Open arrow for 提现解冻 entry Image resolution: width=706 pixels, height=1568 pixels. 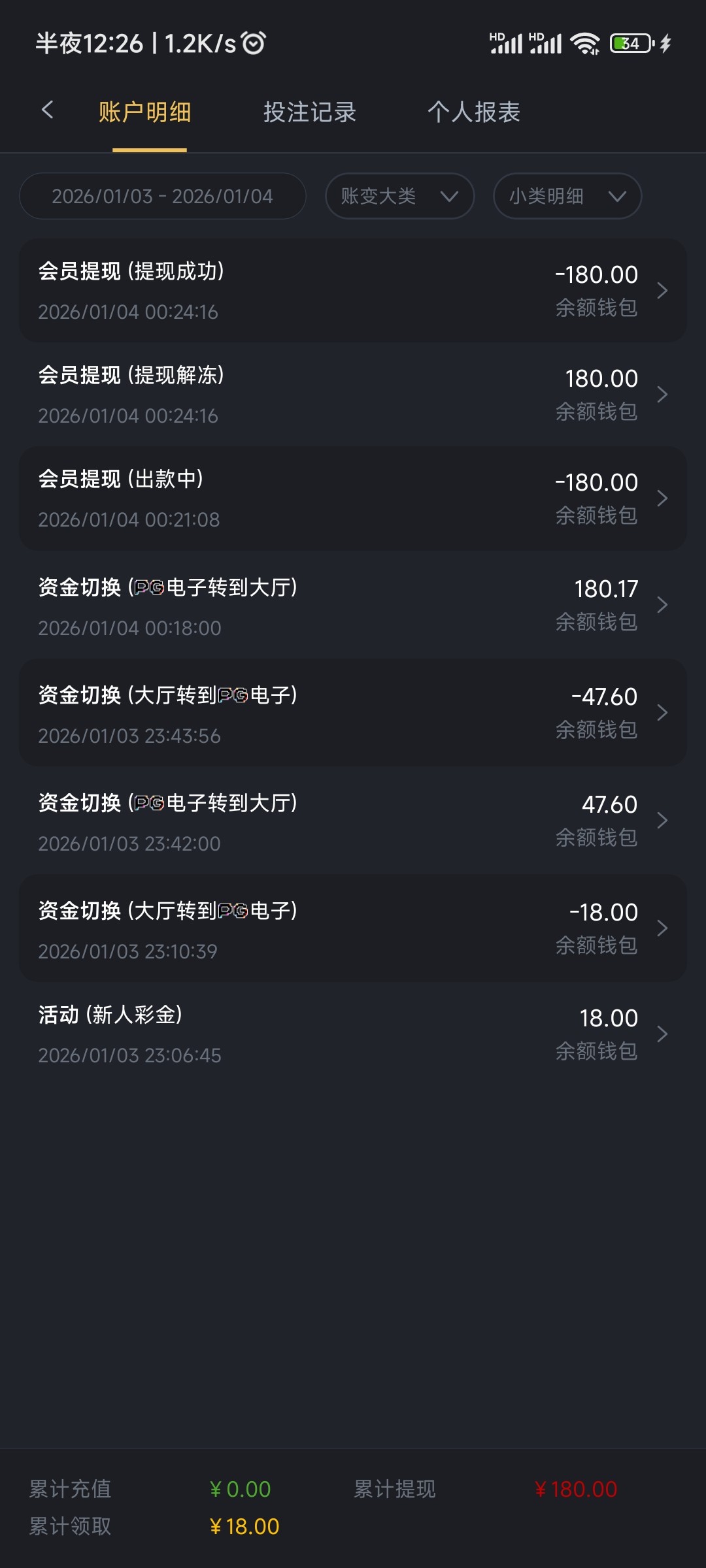[662, 395]
